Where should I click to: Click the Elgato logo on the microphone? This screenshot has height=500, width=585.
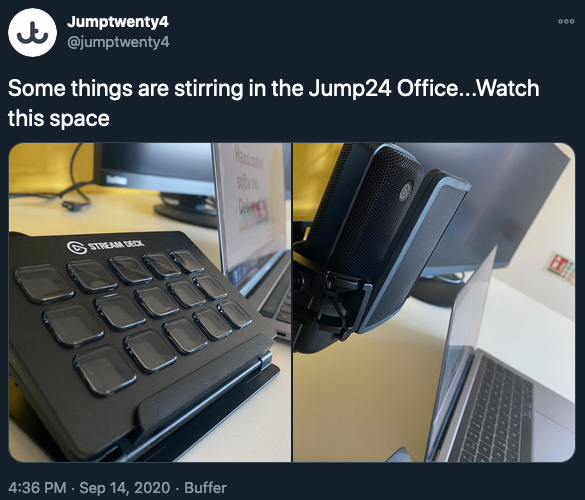coord(405,193)
